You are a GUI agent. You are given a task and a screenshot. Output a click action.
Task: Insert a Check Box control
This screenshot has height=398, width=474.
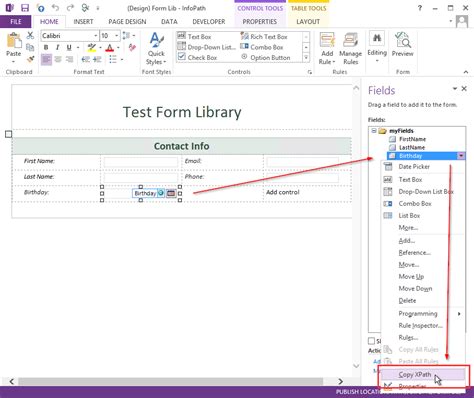click(x=197, y=57)
